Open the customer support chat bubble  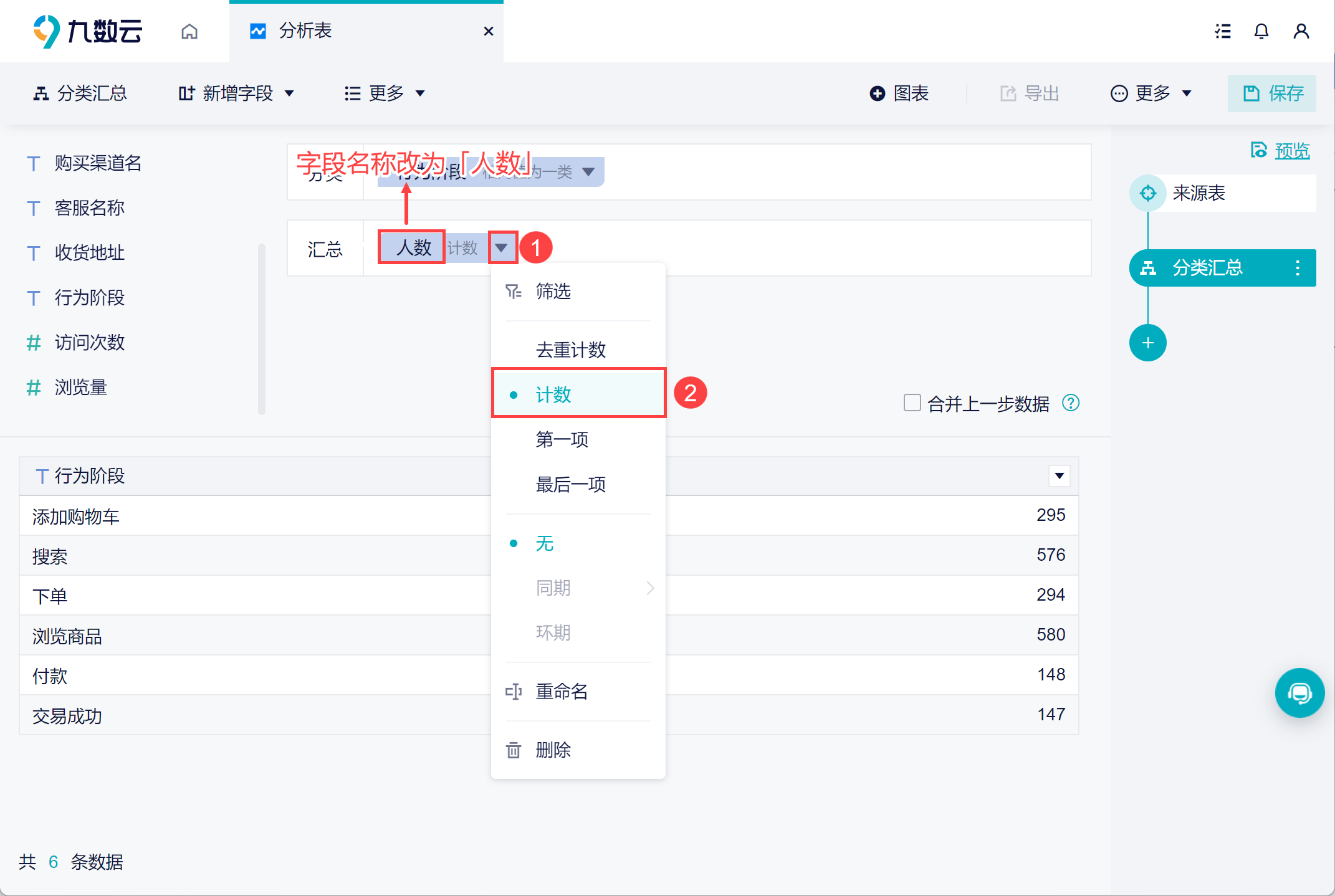(1299, 693)
